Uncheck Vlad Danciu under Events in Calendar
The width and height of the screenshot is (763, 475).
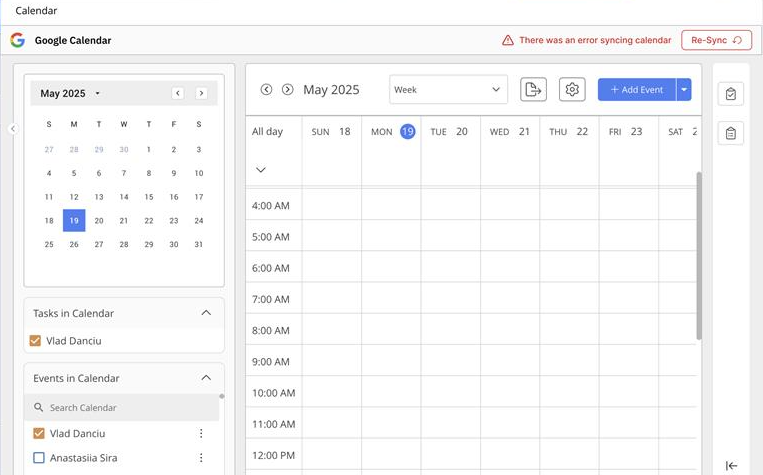pos(39,433)
